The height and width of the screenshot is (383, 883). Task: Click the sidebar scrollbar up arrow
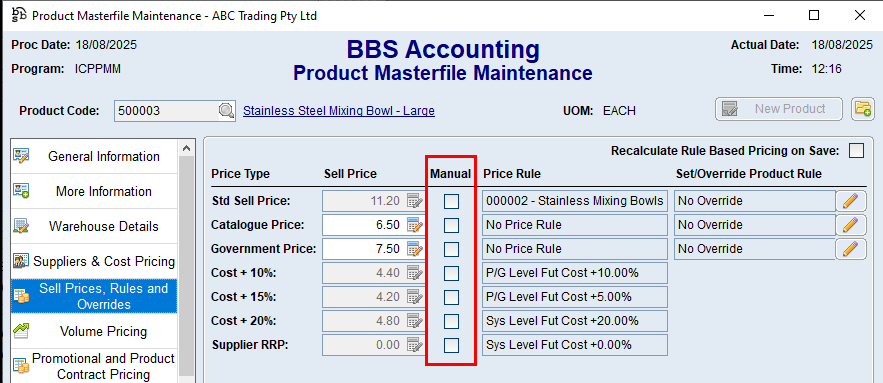coord(186,149)
